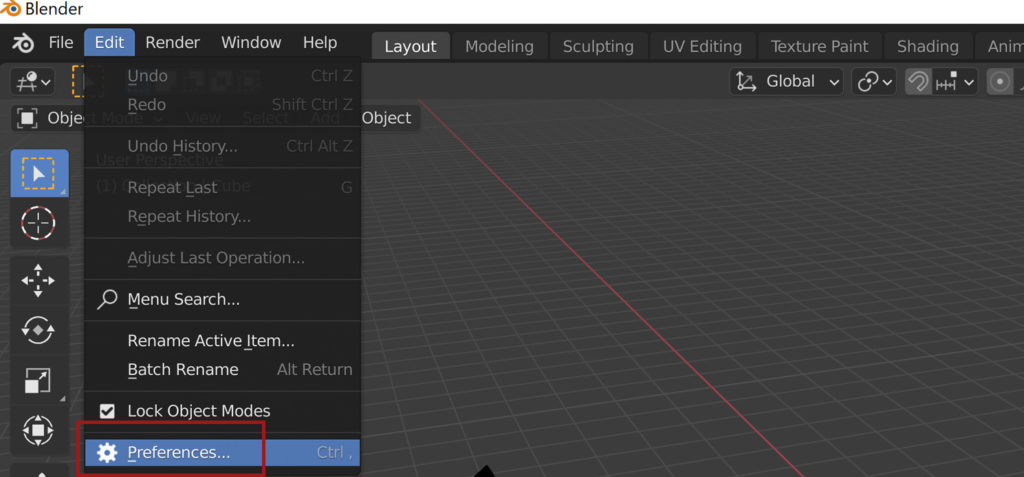Open the Window menu
Image resolution: width=1024 pixels, height=477 pixels.
pos(251,43)
